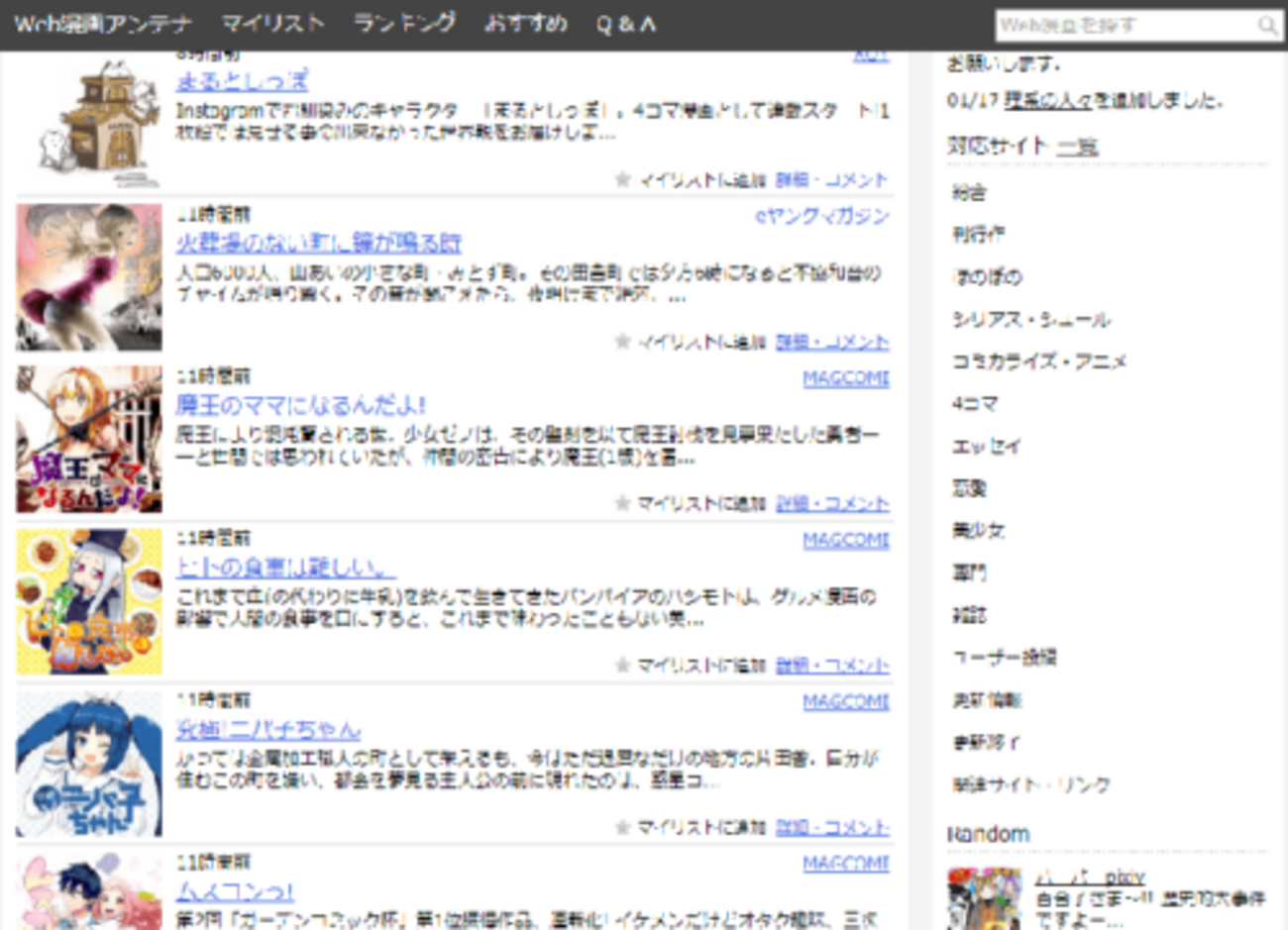Open マイリスト in top navigation
The width and height of the screenshot is (1288, 930).
tap(272, 23)
